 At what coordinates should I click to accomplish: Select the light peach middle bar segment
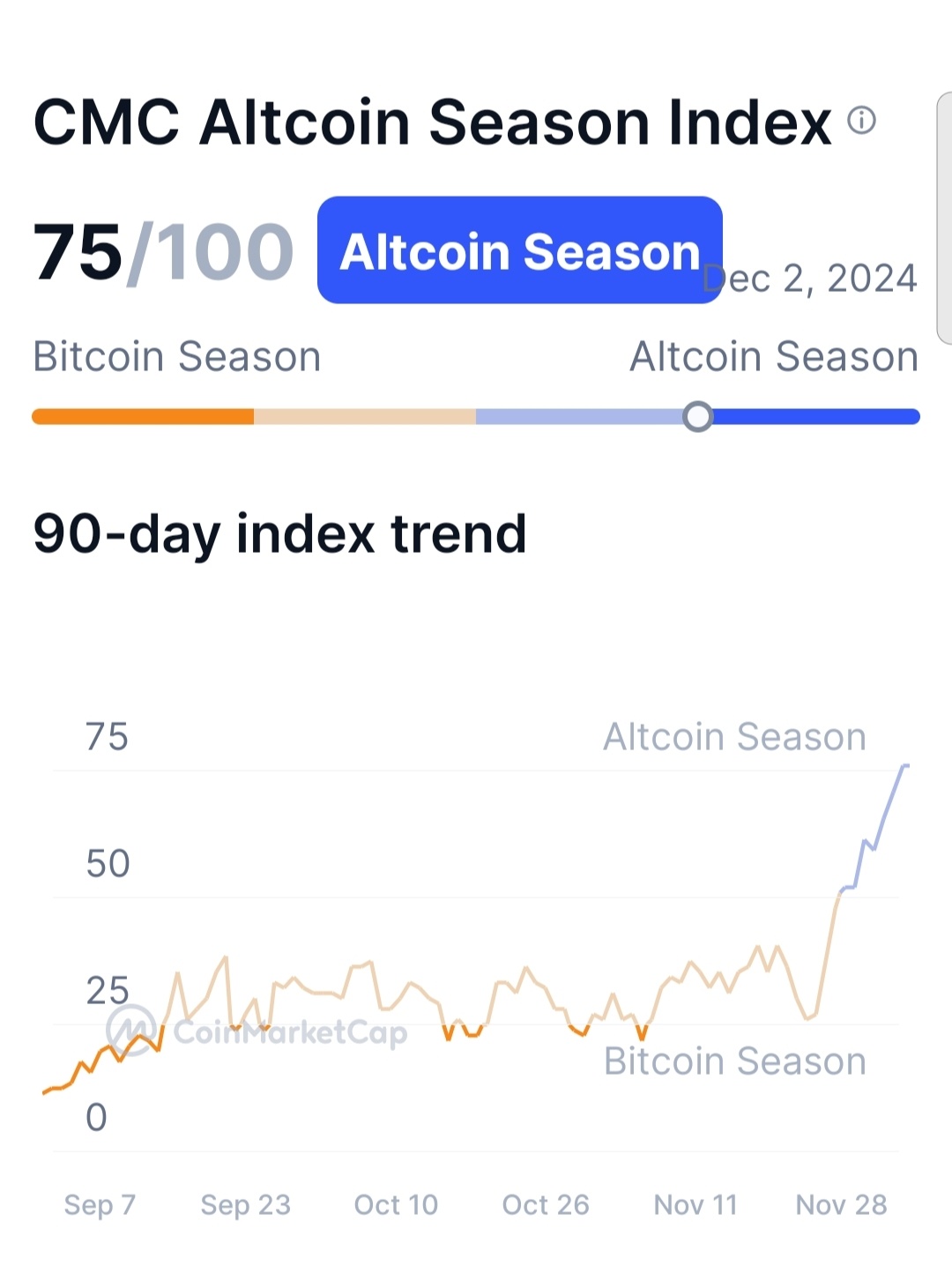365,417
